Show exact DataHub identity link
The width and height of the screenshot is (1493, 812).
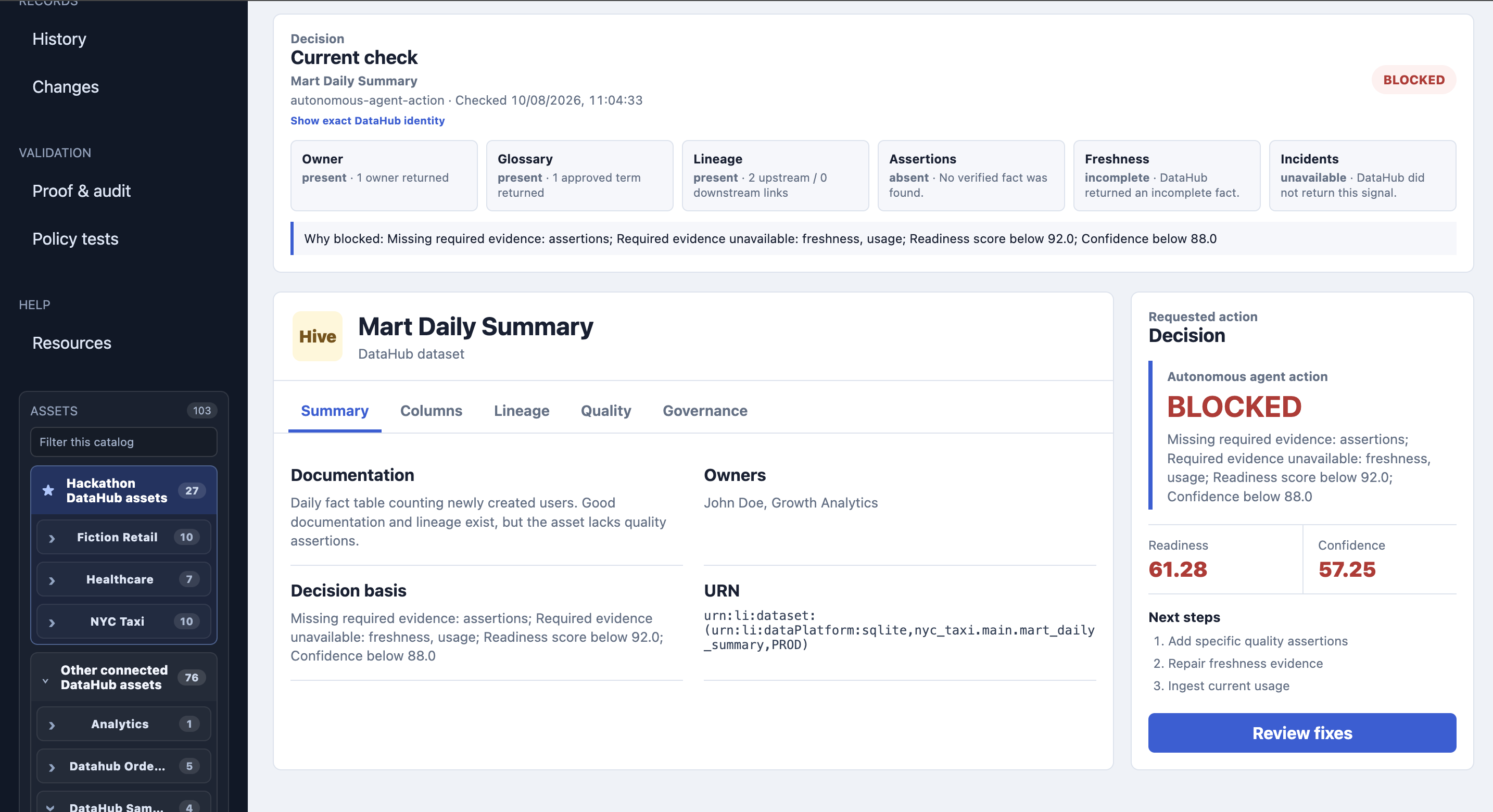click(x=368, y=121)
